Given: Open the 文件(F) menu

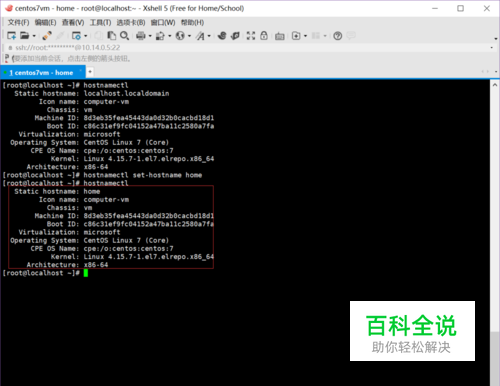Looking at the screenshot, I should [18, 22].
